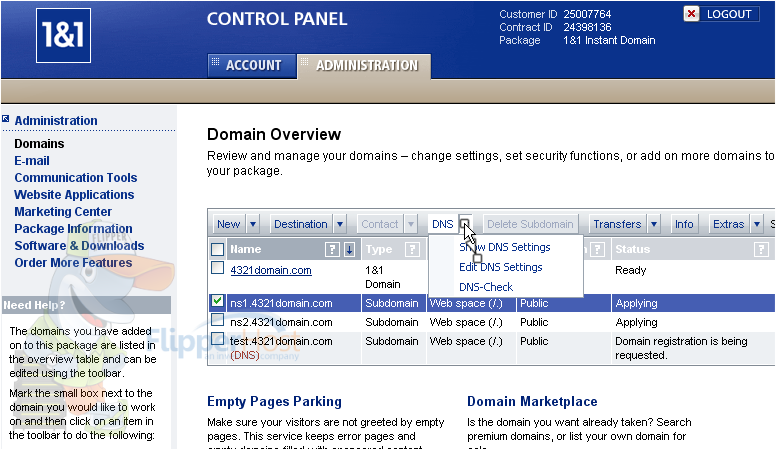Open Communication Tools in sidebar
Viewport: 776px width, 450px height.
pos(76,178)
